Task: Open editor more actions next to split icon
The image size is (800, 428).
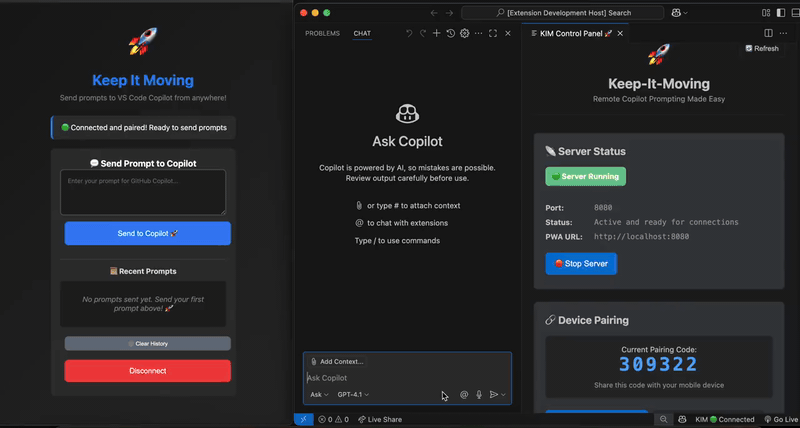Action: [x=783, y=33]
